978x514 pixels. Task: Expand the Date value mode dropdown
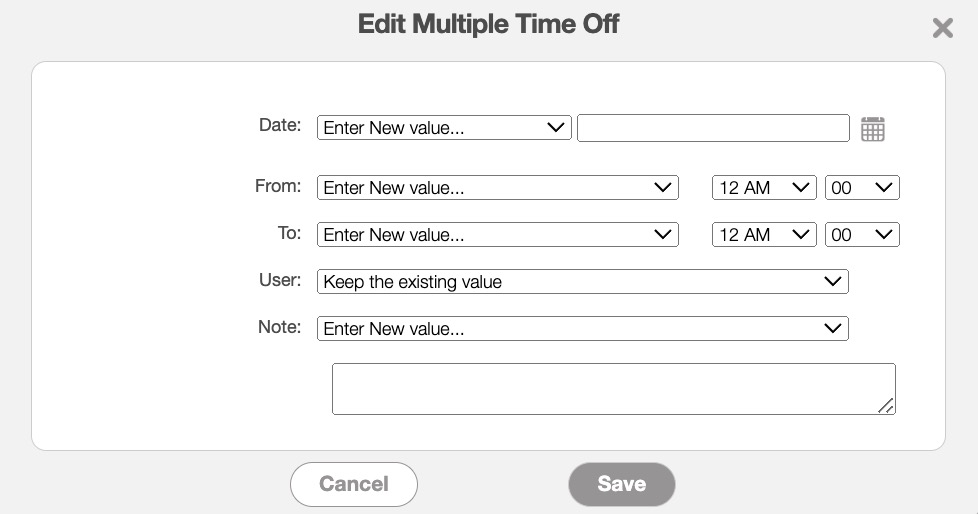(444, 128)
